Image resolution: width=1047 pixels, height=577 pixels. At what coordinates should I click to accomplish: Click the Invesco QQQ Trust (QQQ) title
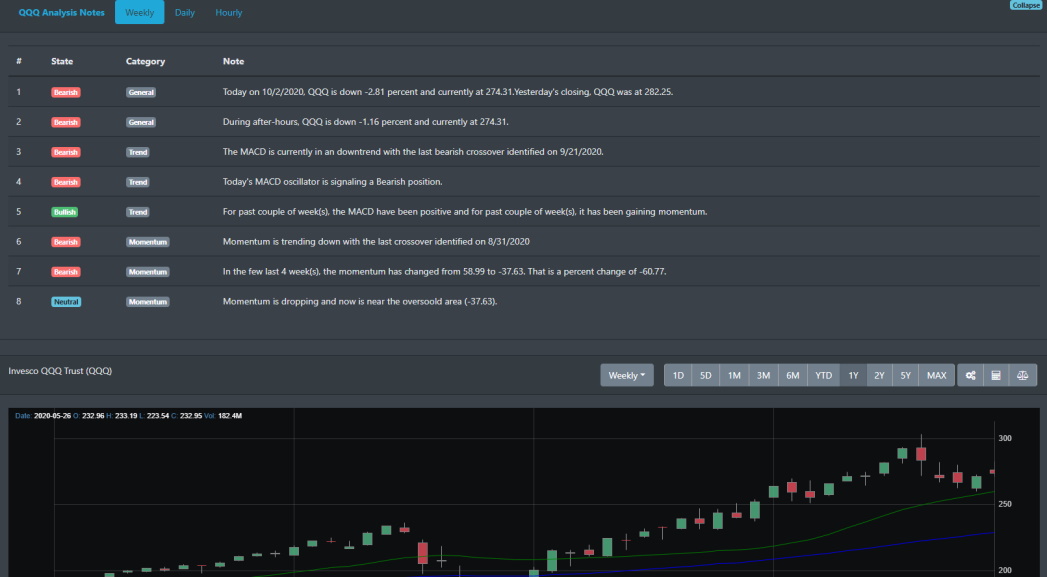click(x=60, y=371)
